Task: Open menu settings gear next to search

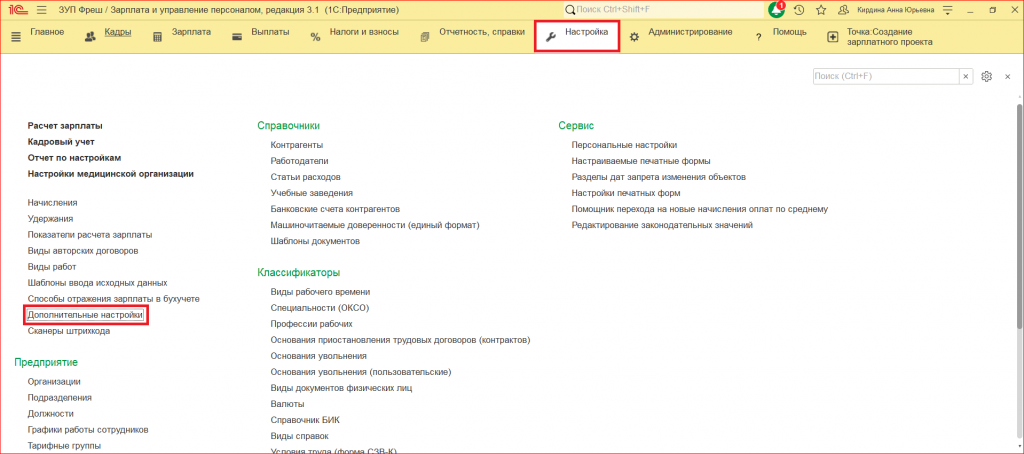Action: (987, 76)
